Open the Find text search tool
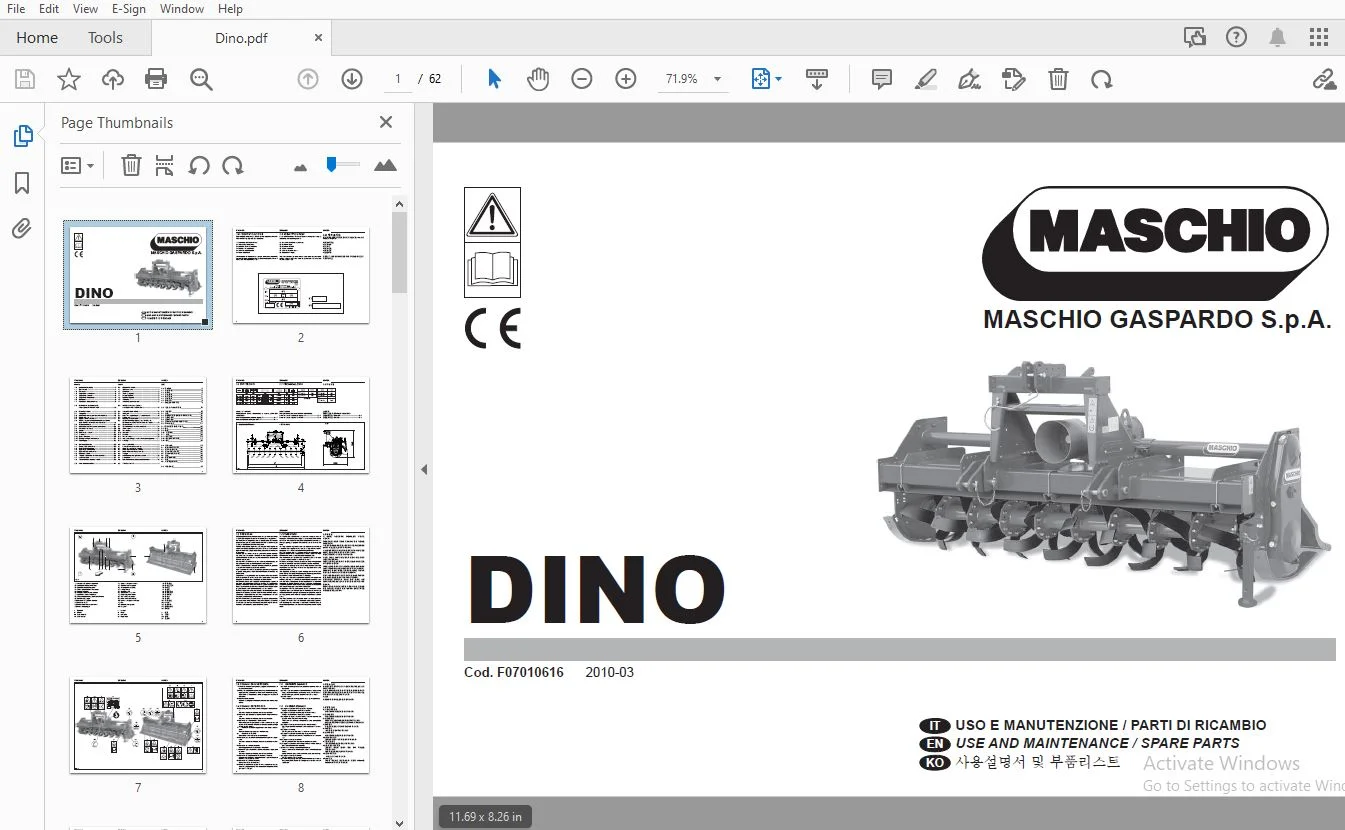The height and width of the screenshot is (830, 1345). click(201, 80)
